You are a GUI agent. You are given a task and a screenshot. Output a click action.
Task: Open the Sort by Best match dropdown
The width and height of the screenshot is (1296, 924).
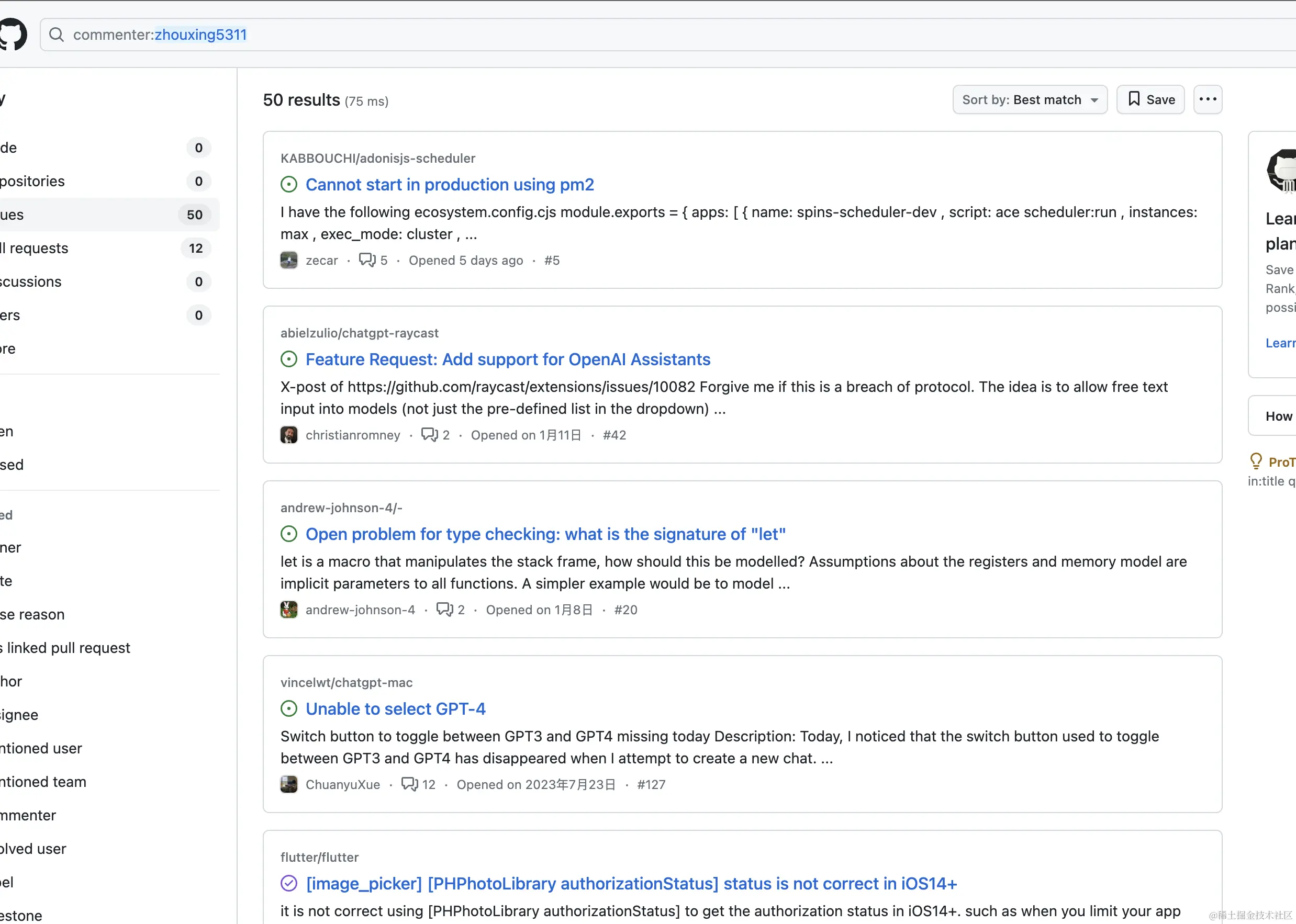[1030, 99]
